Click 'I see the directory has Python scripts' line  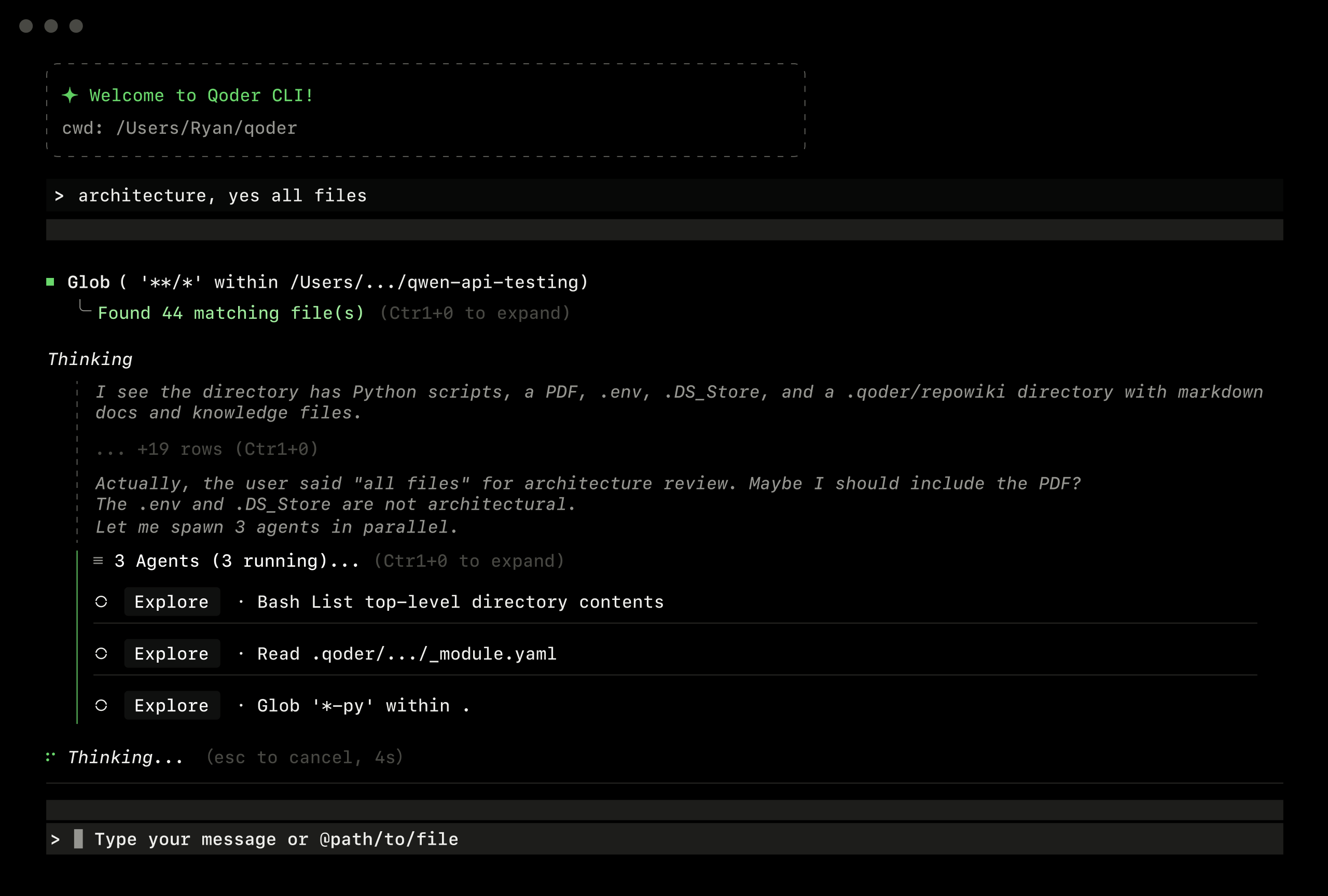680,392
